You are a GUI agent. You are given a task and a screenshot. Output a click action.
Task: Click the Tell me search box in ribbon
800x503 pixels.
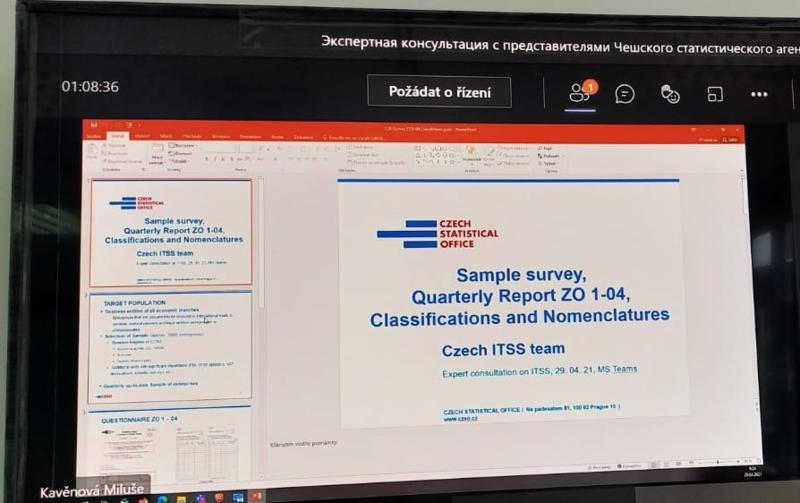(x=353, y=138)
